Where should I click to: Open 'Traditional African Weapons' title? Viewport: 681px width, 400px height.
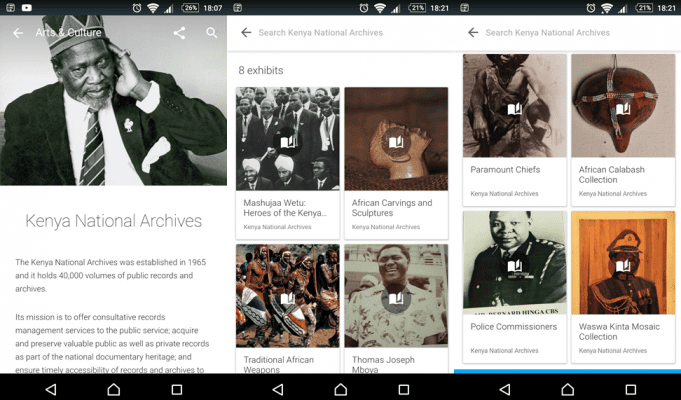tap(278, 364)
